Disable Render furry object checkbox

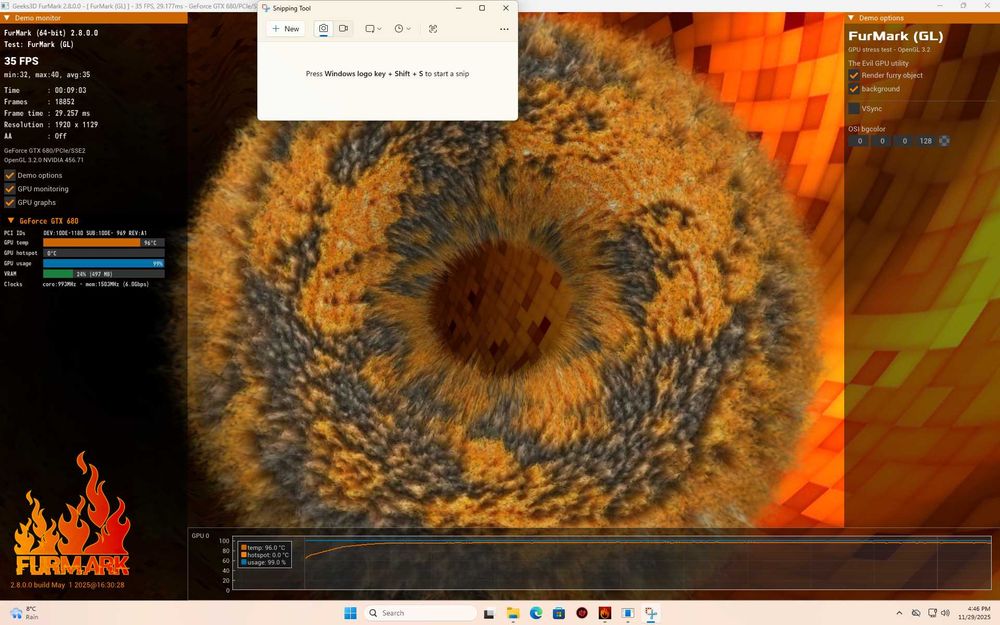854,75
